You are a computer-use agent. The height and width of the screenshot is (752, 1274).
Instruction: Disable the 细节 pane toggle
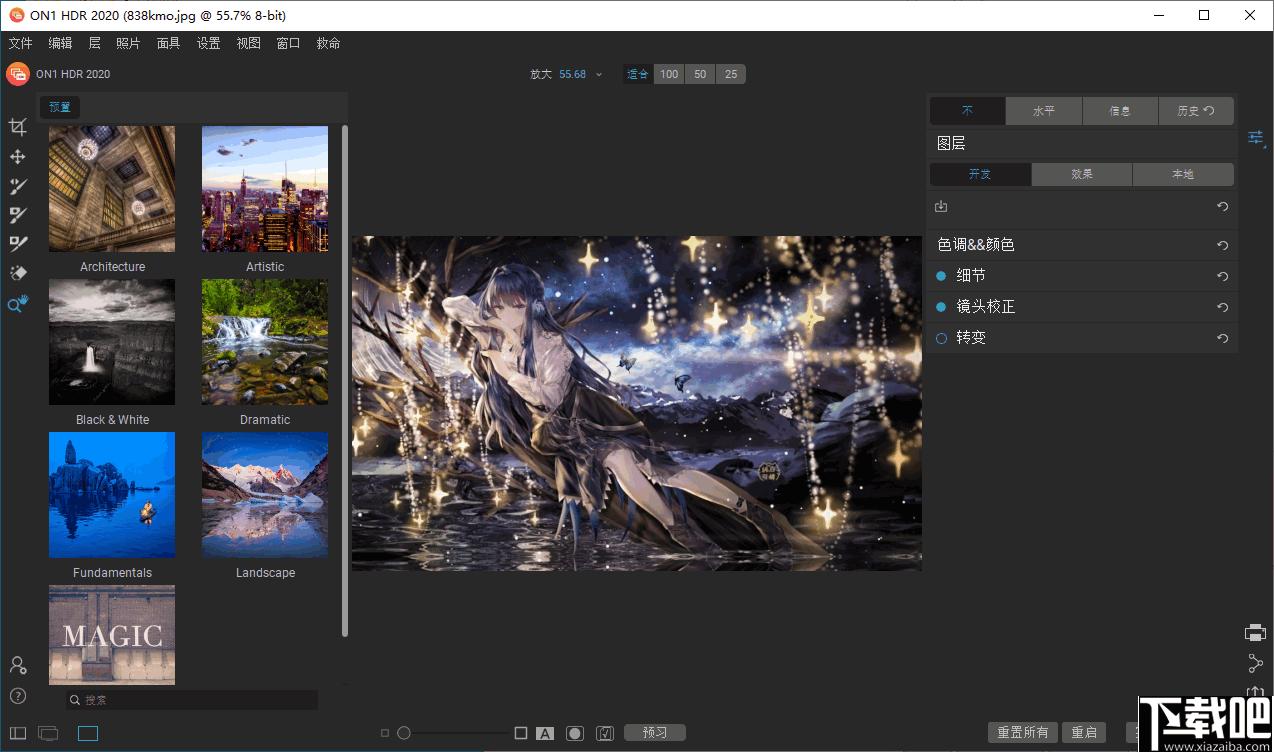pos(941,276)
